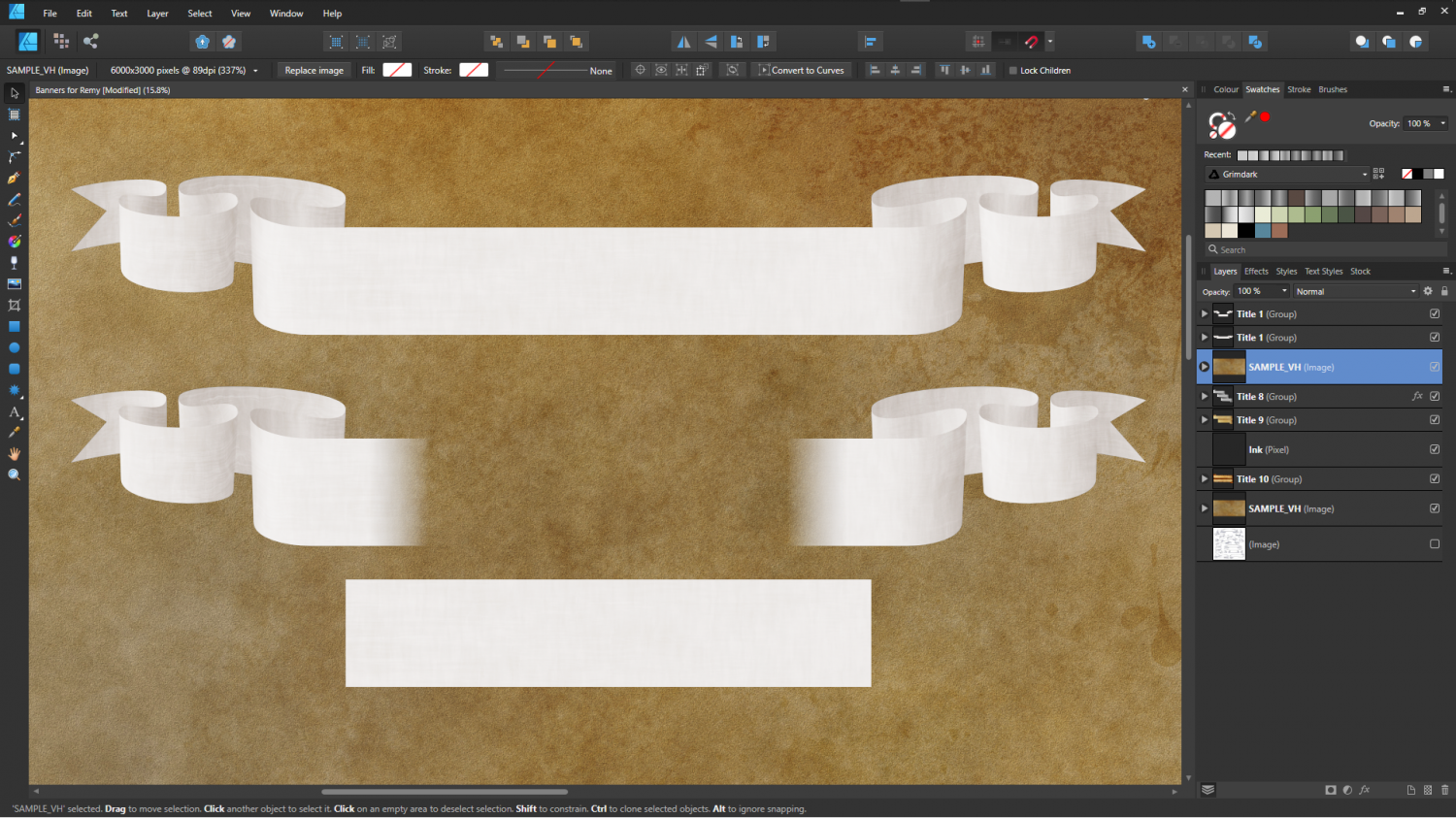Show the hidden bottom (Image) layer

tap(1435, 544)
